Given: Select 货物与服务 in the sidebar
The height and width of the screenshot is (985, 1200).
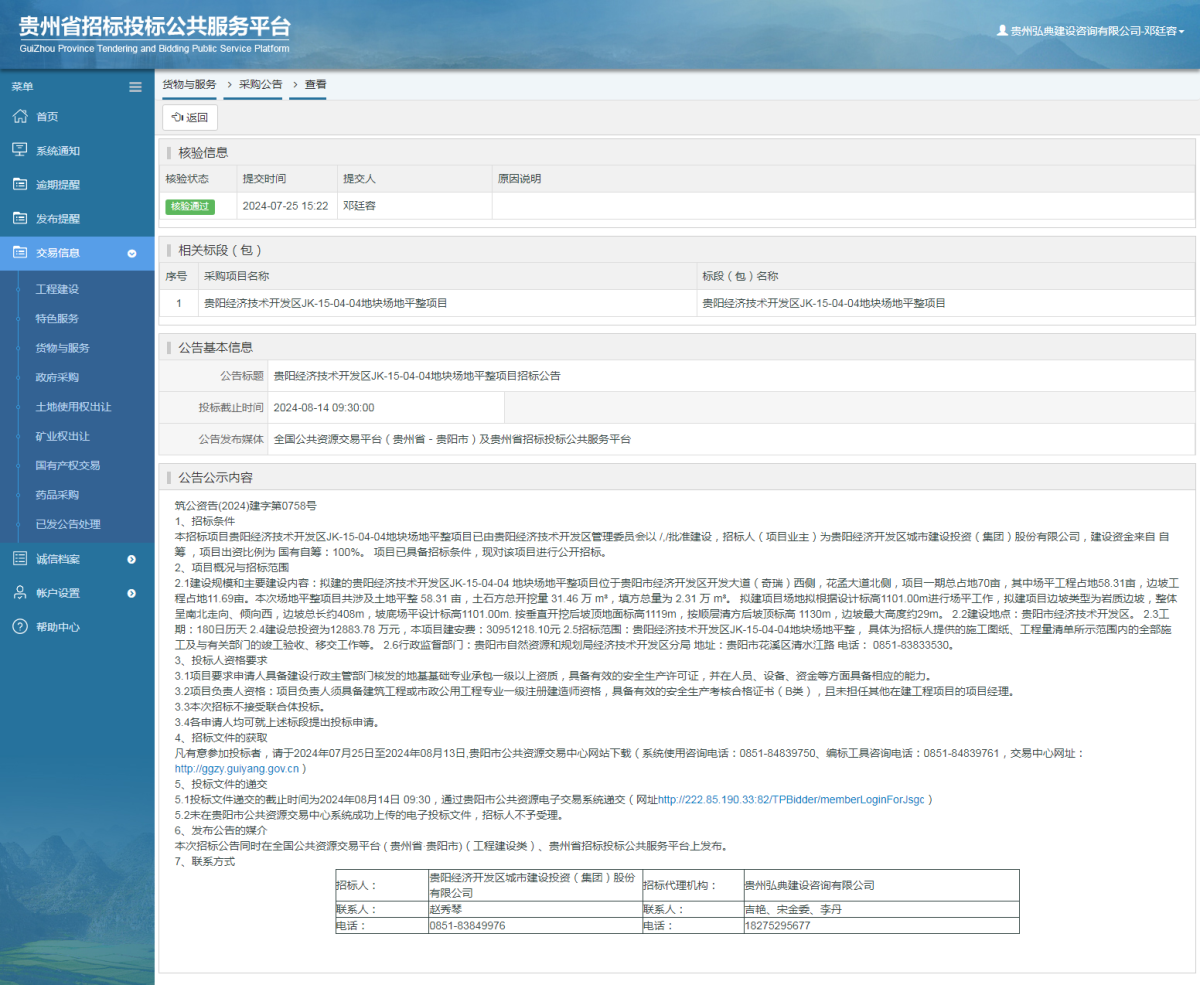Looking at the screenshot, I should (62, 348).
